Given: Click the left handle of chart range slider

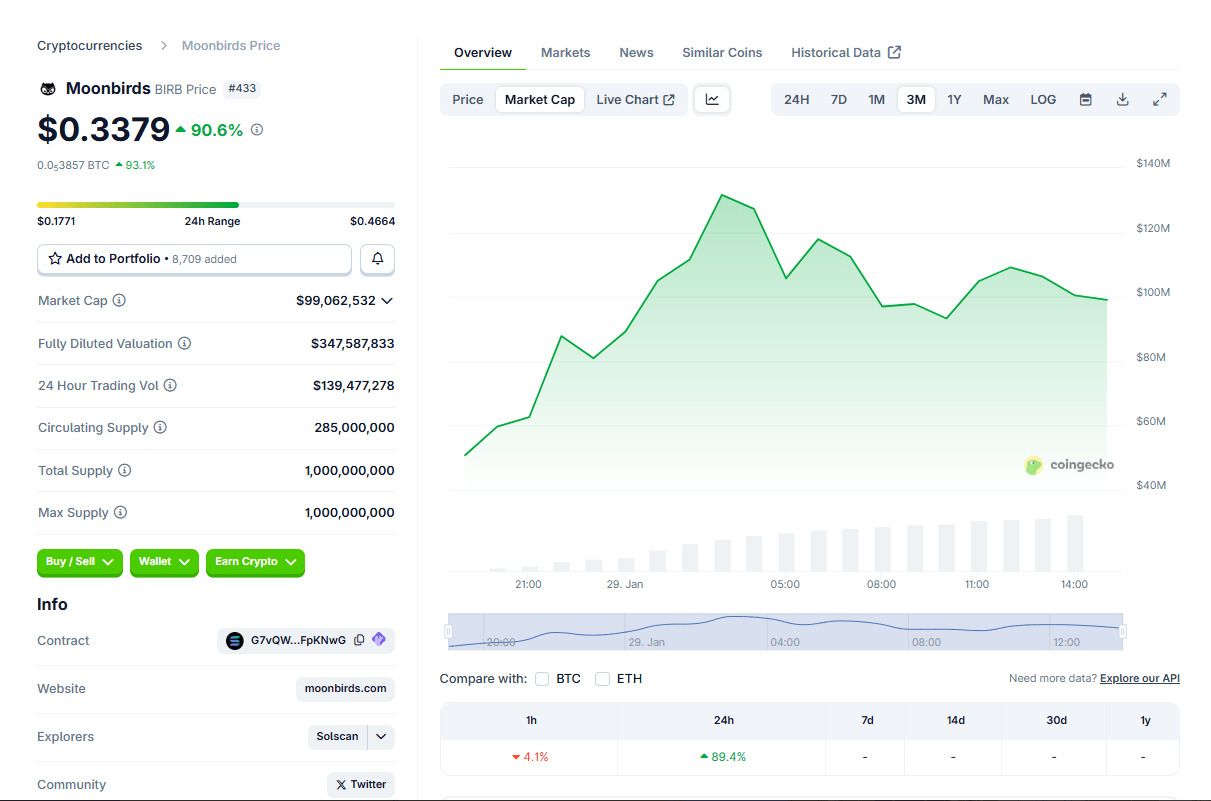Looking at the screenshot, I should click(x=448, y=631).
